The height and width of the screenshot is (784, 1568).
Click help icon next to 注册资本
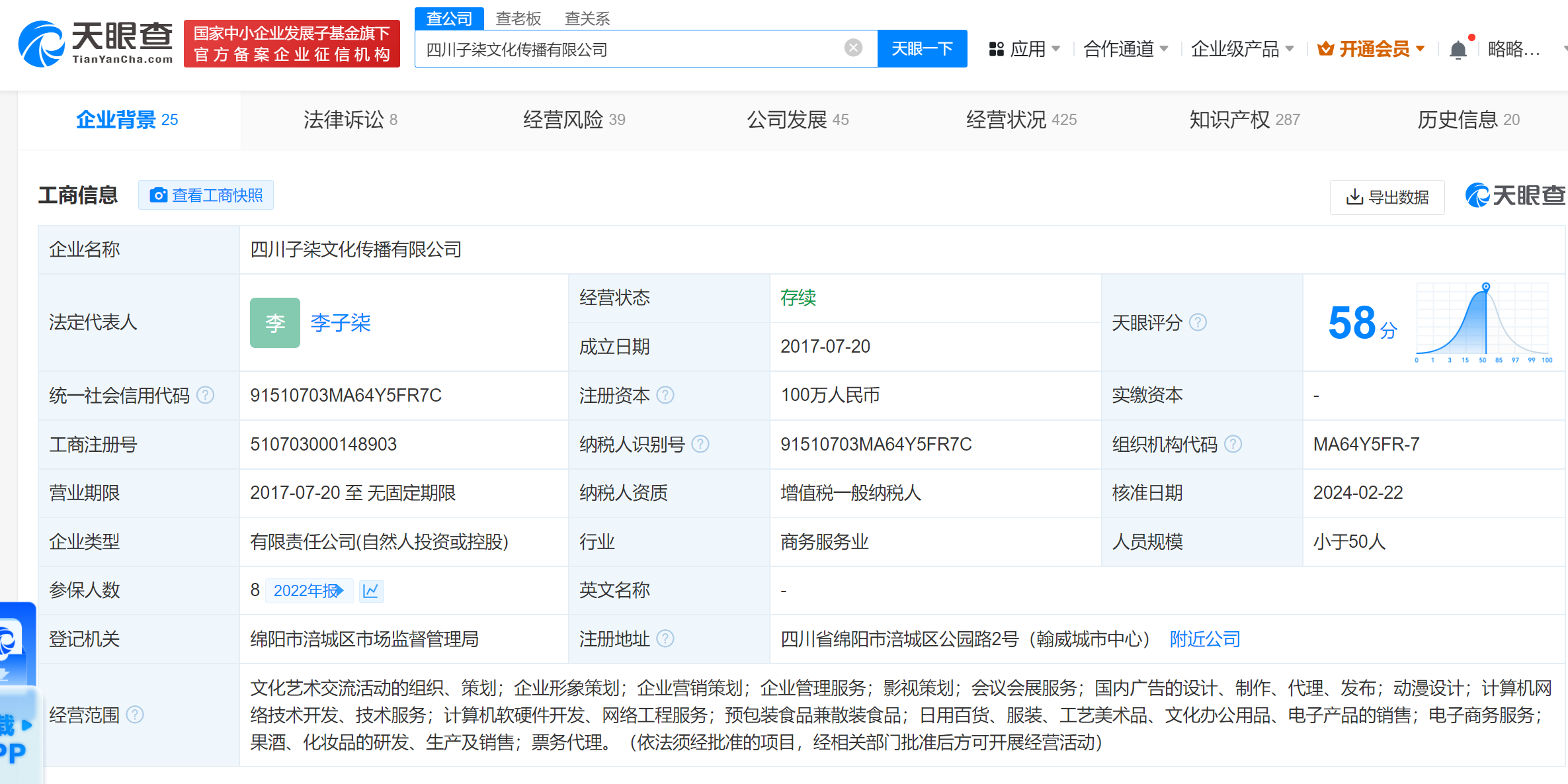point(665,395)
